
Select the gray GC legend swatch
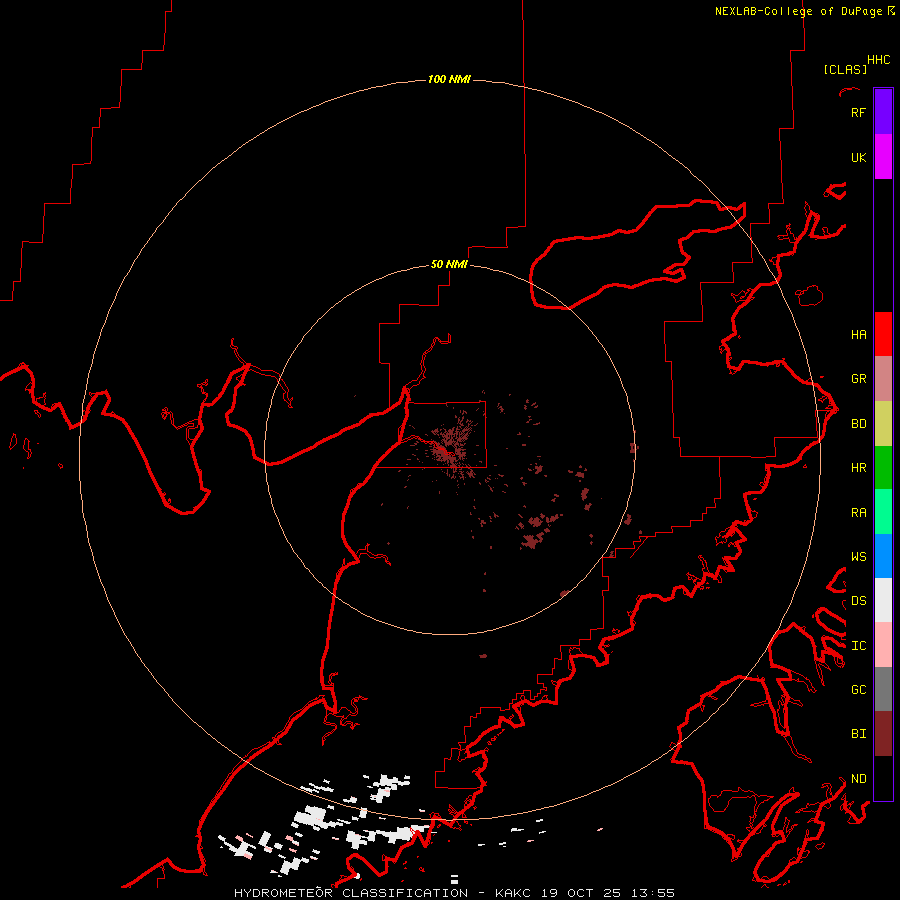tap(883, 689)
